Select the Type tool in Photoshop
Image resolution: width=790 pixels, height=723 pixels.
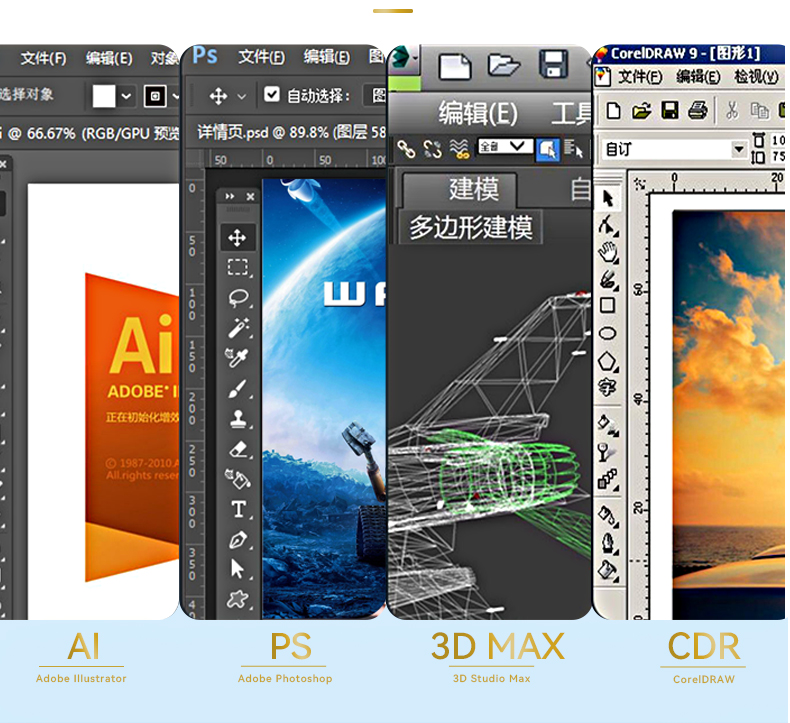(239, 509)
